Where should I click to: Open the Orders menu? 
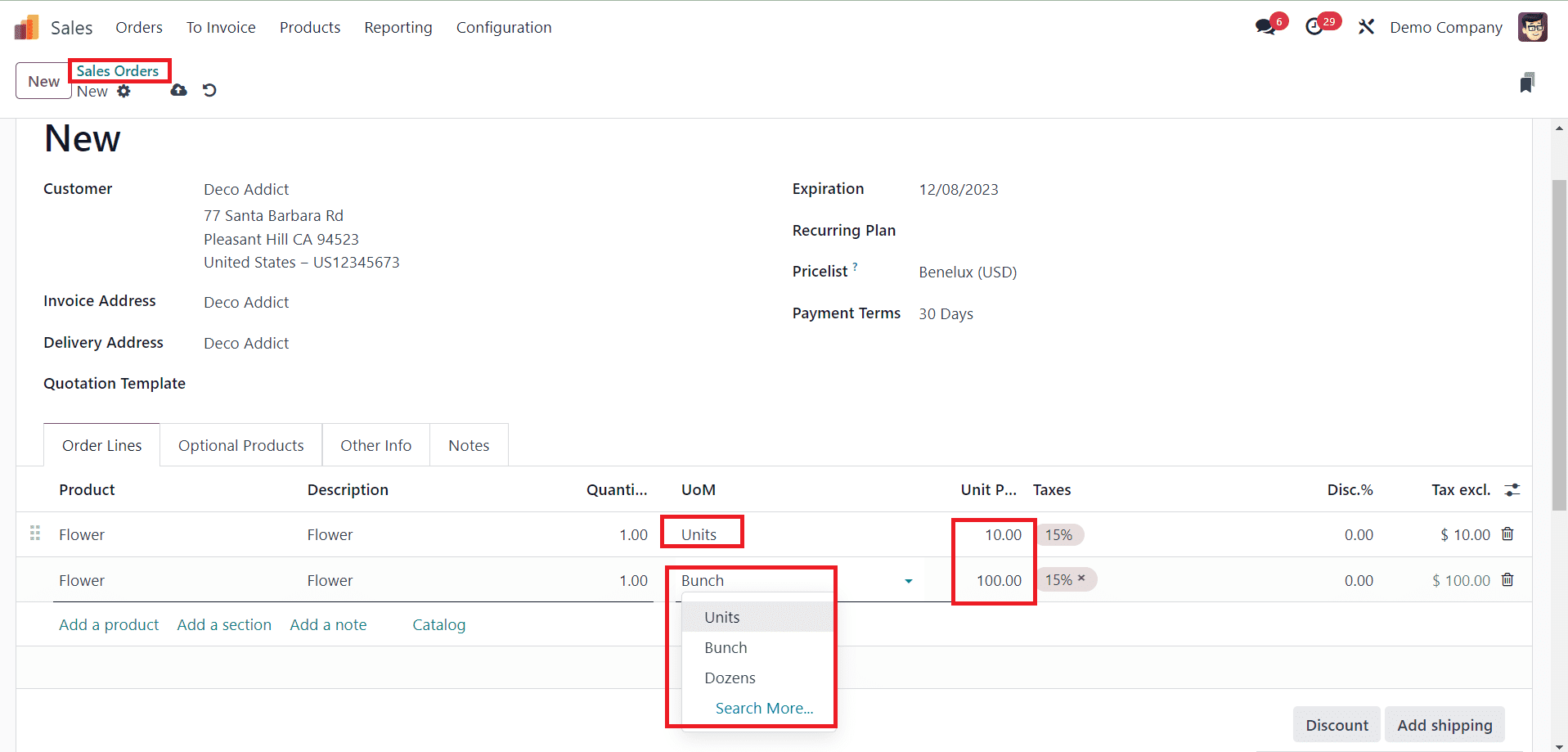click(x=139, y=27)
